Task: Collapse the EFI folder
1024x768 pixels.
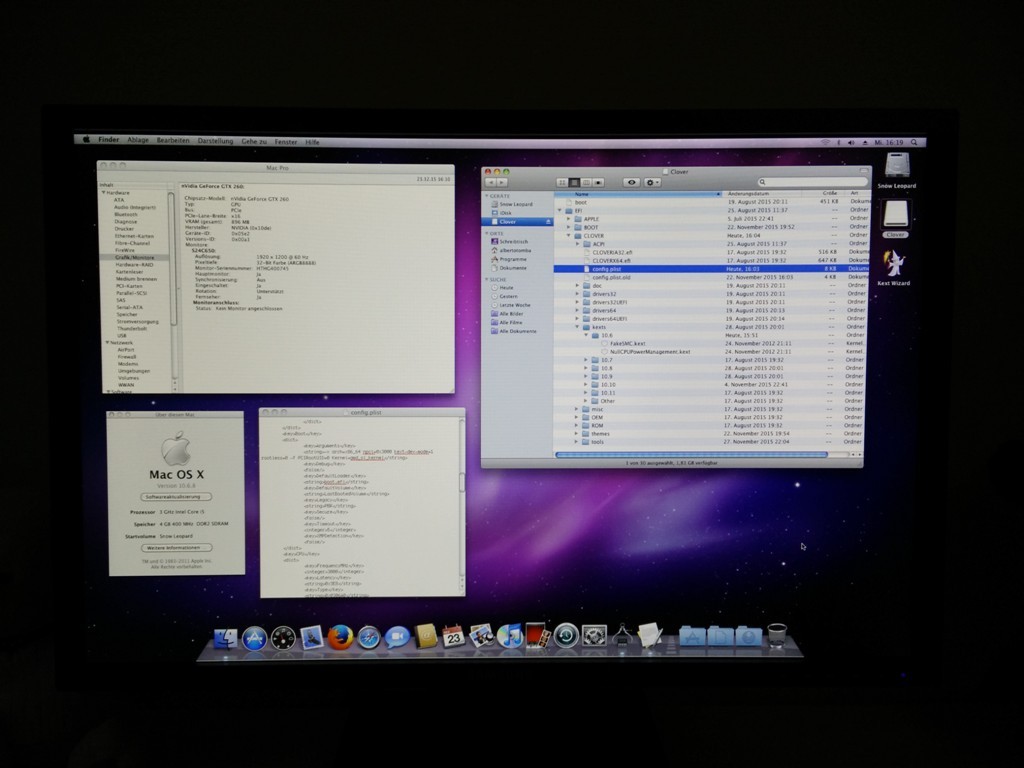Action: point(560,211)
